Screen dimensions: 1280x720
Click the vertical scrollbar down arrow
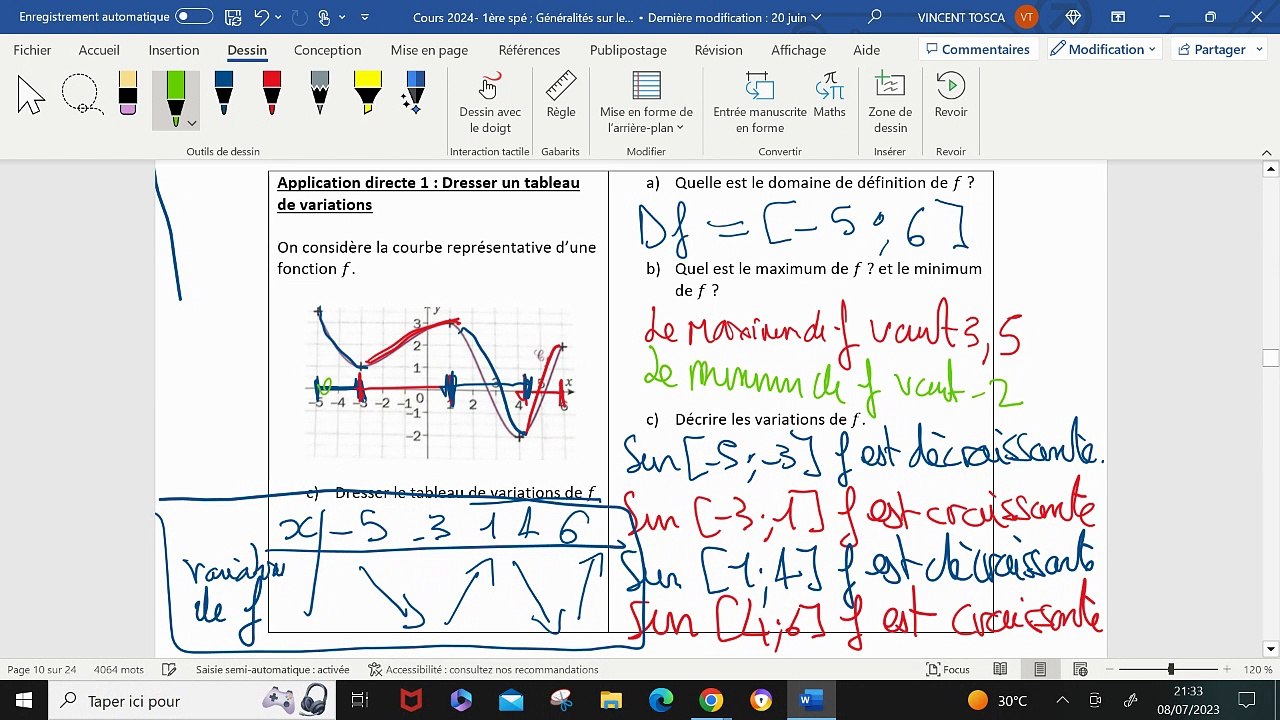point(1270,649)
